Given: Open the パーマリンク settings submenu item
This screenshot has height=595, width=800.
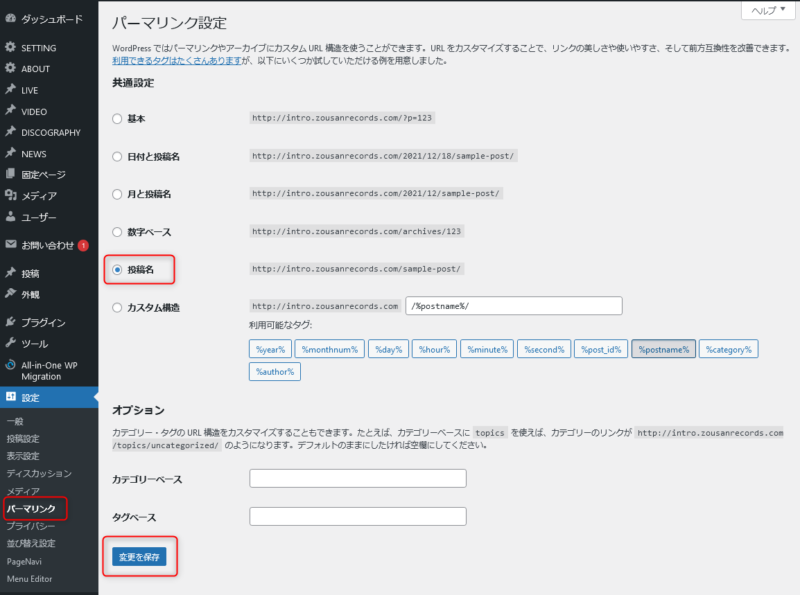Looking at the screenshot, I should tap(31, 509).
